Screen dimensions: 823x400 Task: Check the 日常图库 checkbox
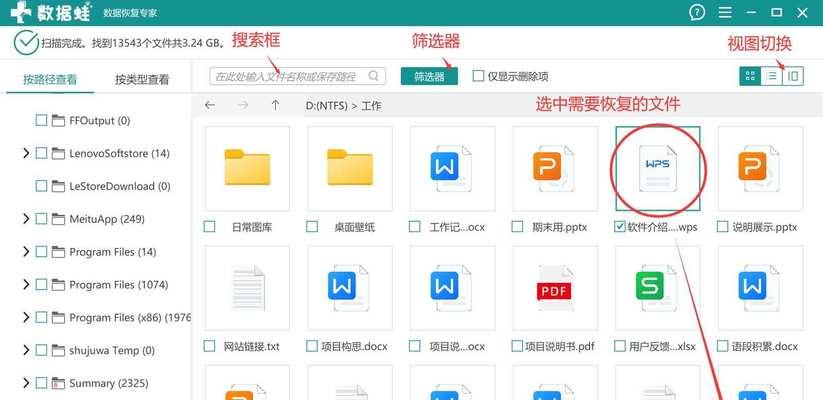coord(209,227)
